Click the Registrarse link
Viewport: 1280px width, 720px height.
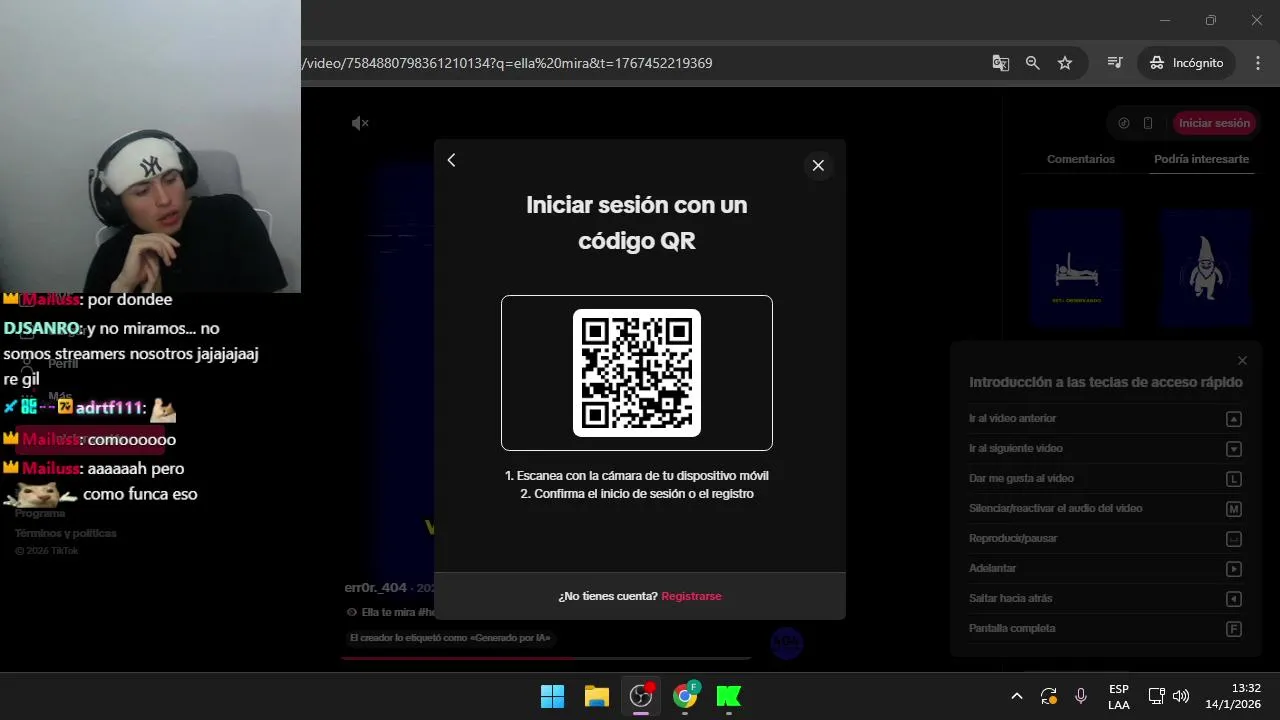tap(691, 596)
